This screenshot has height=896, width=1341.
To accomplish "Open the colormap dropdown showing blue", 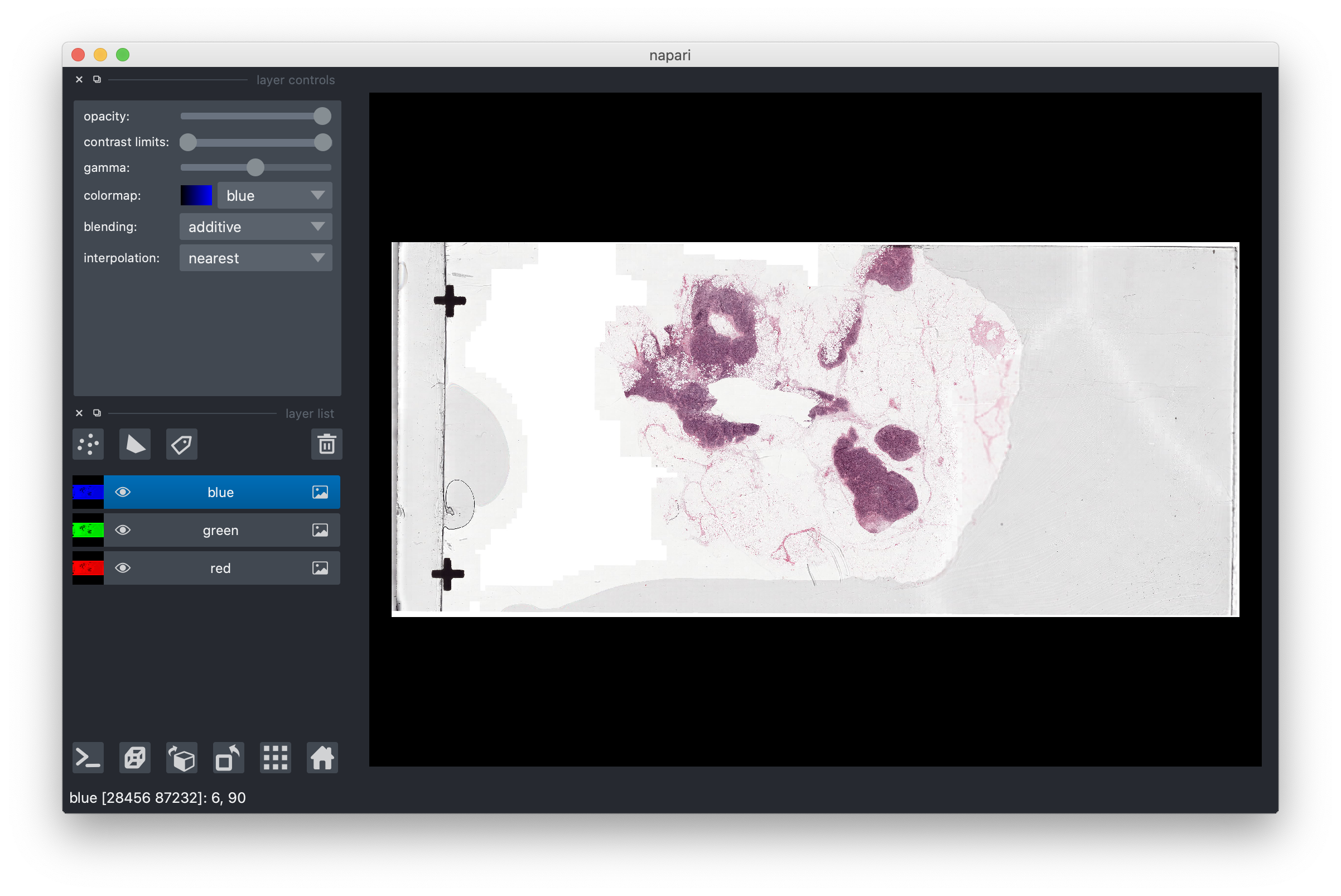I will (x=275, y=195).
